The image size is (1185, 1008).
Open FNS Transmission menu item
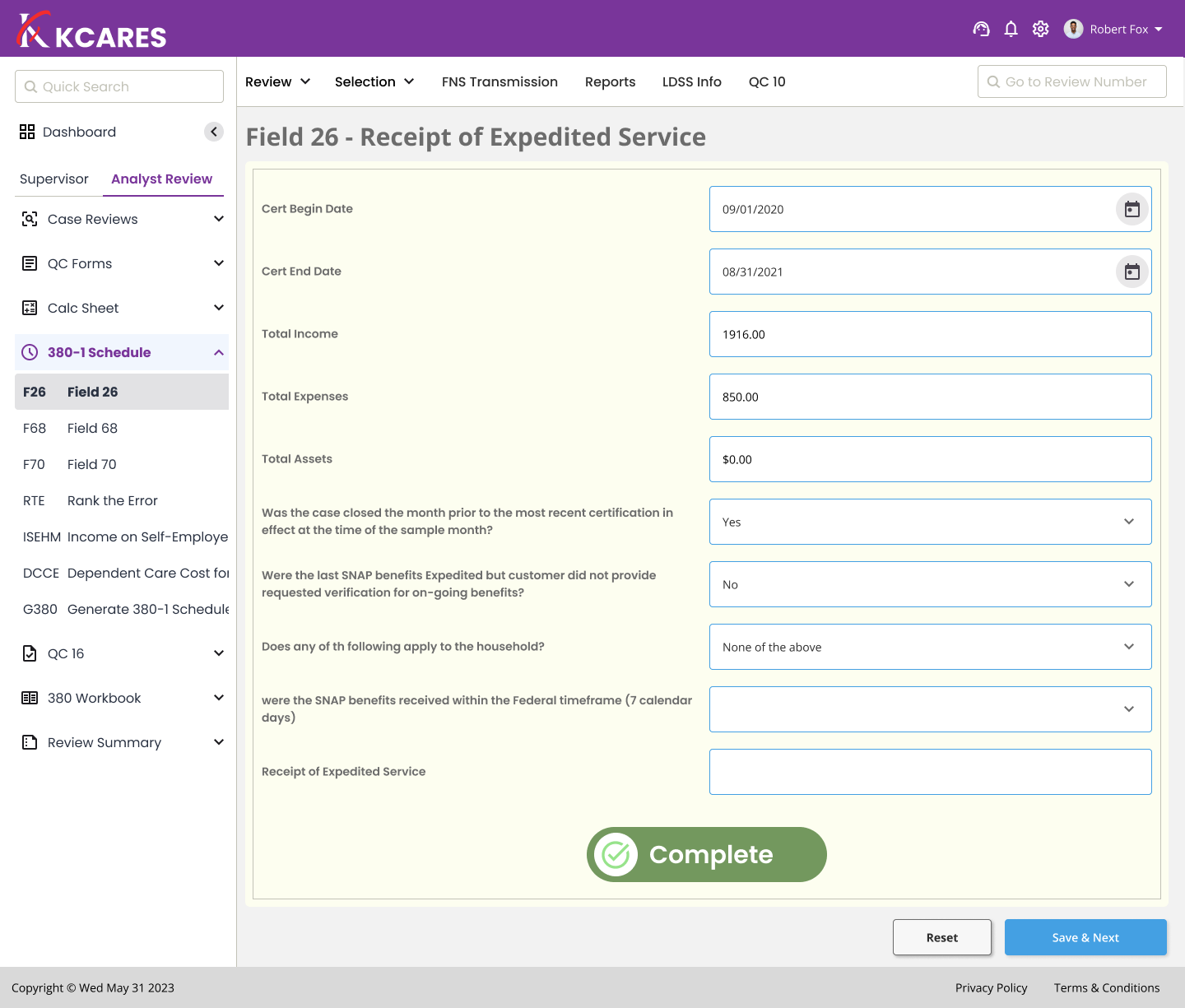pyautogui.click(x=500, y=81)
